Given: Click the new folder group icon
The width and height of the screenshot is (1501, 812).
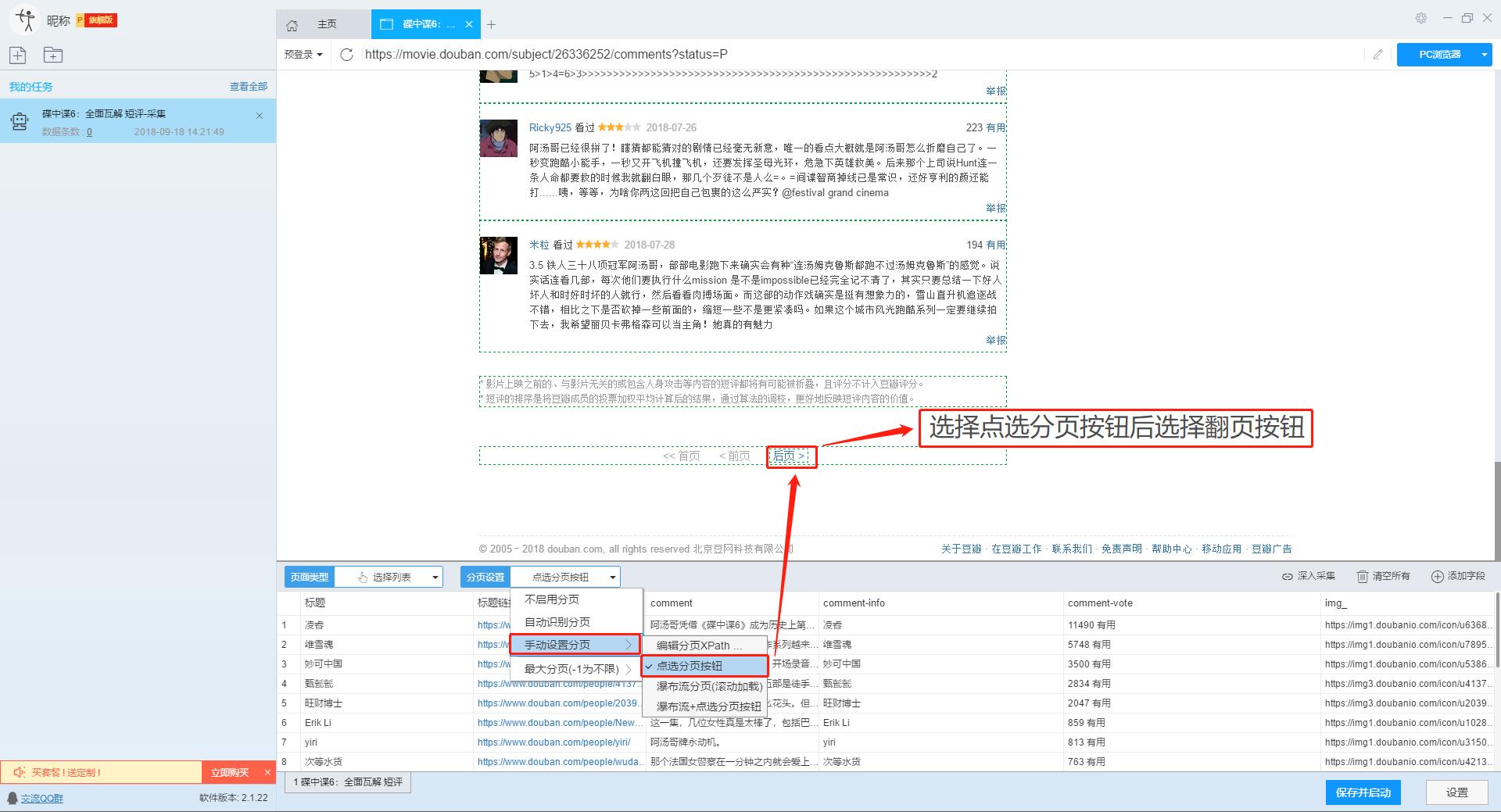Looking at the screenshot, I should [53, 55].
